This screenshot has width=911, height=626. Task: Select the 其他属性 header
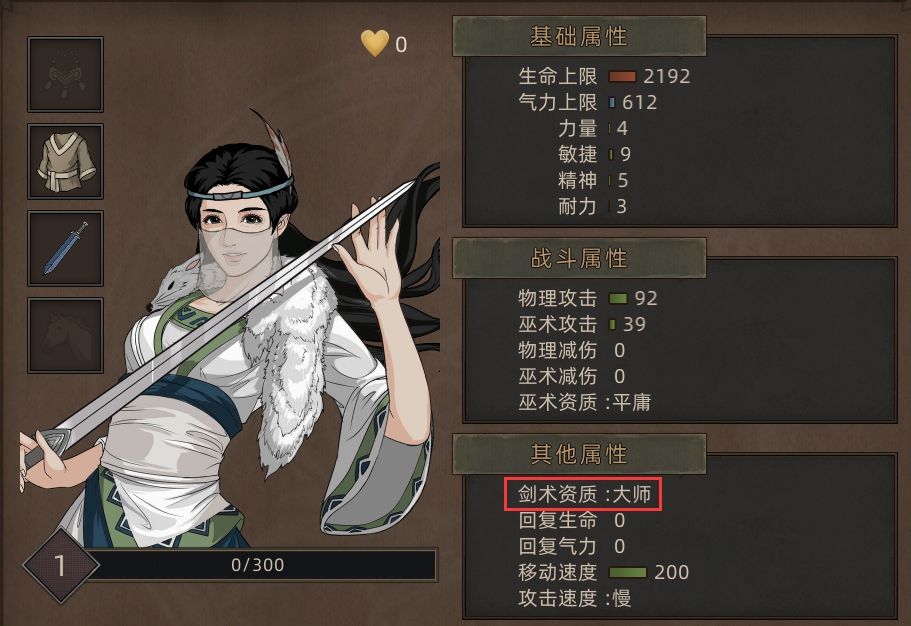579,454
